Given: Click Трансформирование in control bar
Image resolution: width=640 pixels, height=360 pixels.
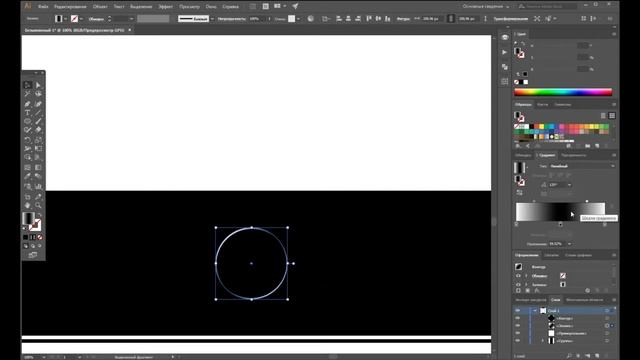Looking at the screenshot, I should tap(511, 19).
